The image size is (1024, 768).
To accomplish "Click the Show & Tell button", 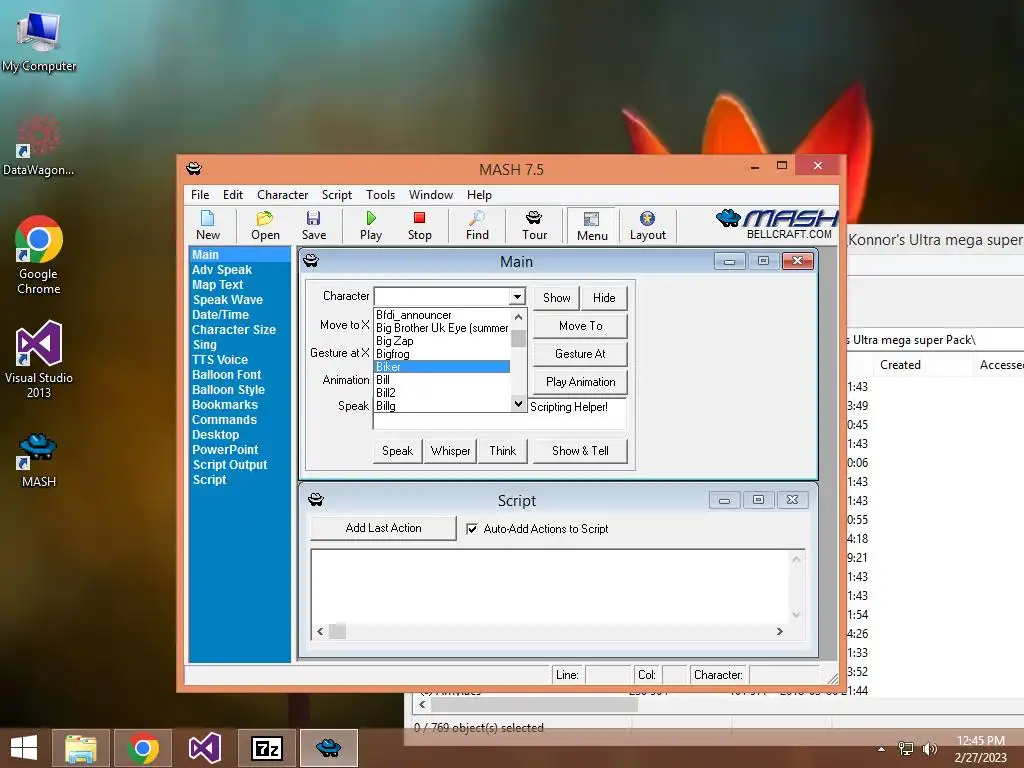I will coord(580,451).
